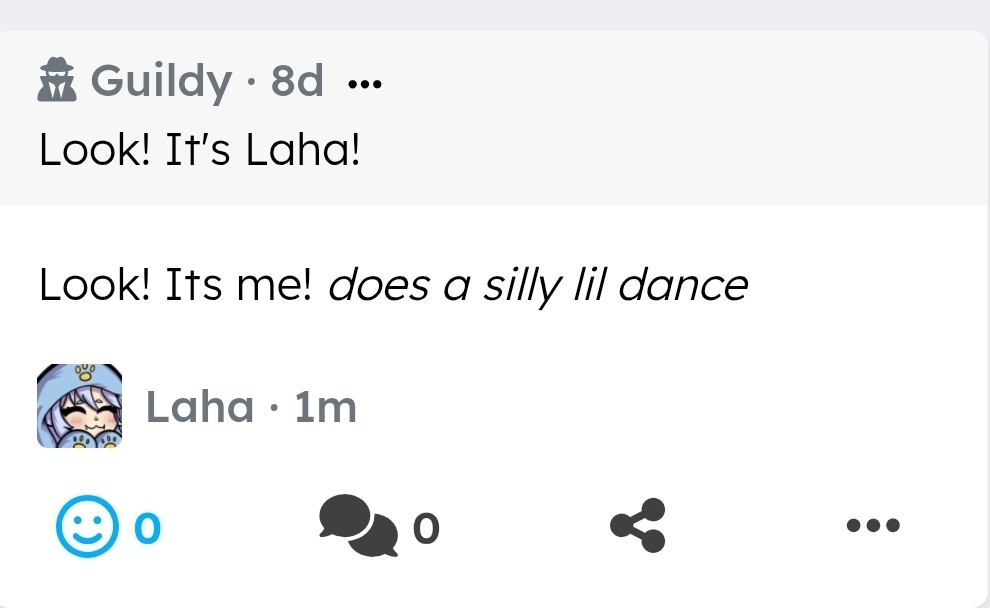Click the italic text "does a silly lil dance"
The width and height of the screenshot is (990, 608).
[x=537, y=286]
